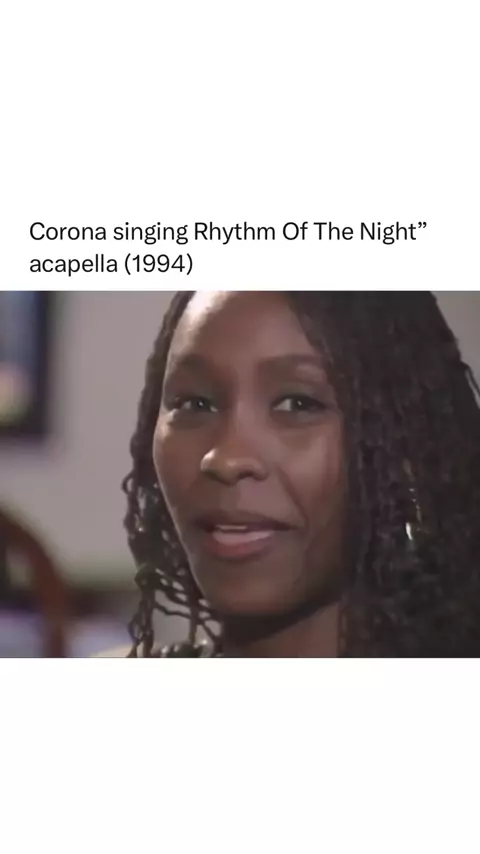
Task: Click the word "singing" in the caption
Action: pos(150,234)
